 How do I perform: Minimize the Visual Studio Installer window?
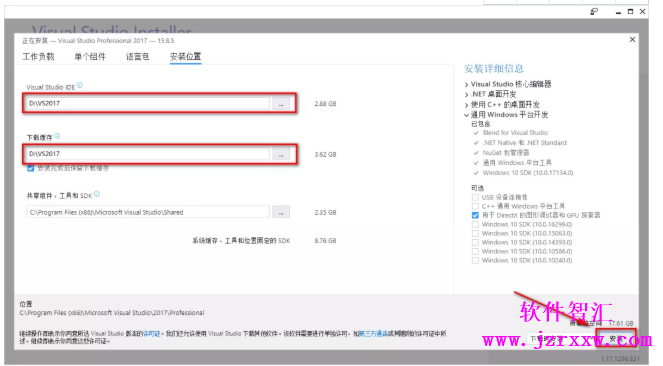[618, 12]
